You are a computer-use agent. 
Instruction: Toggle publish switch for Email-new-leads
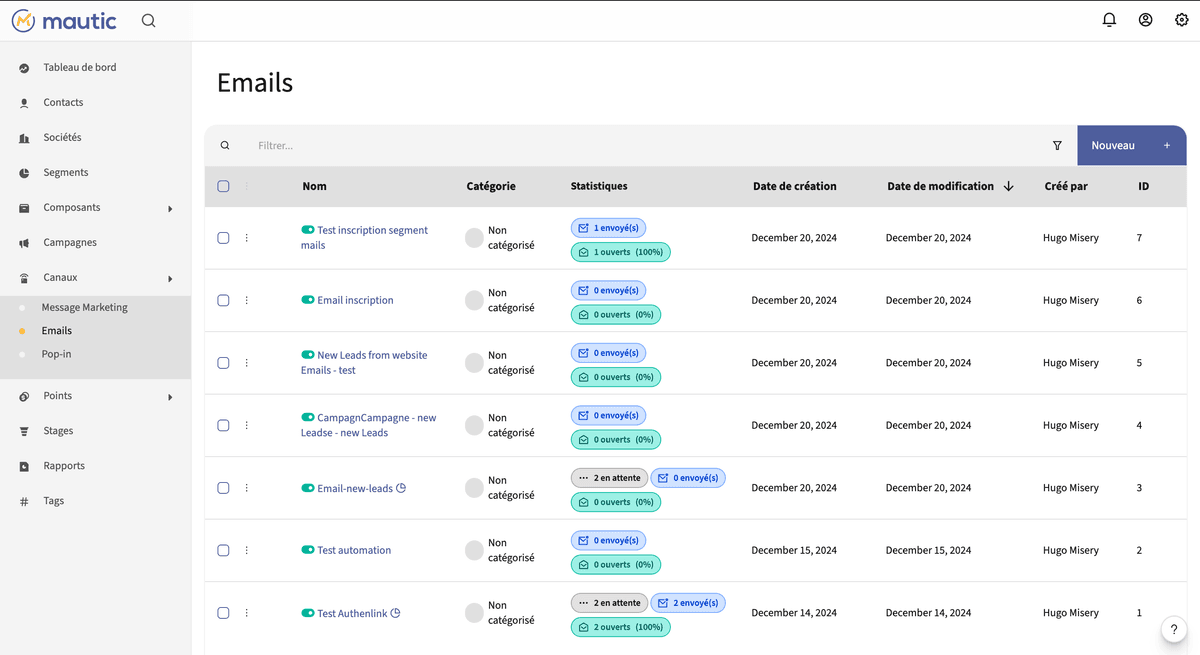(308, 488)
